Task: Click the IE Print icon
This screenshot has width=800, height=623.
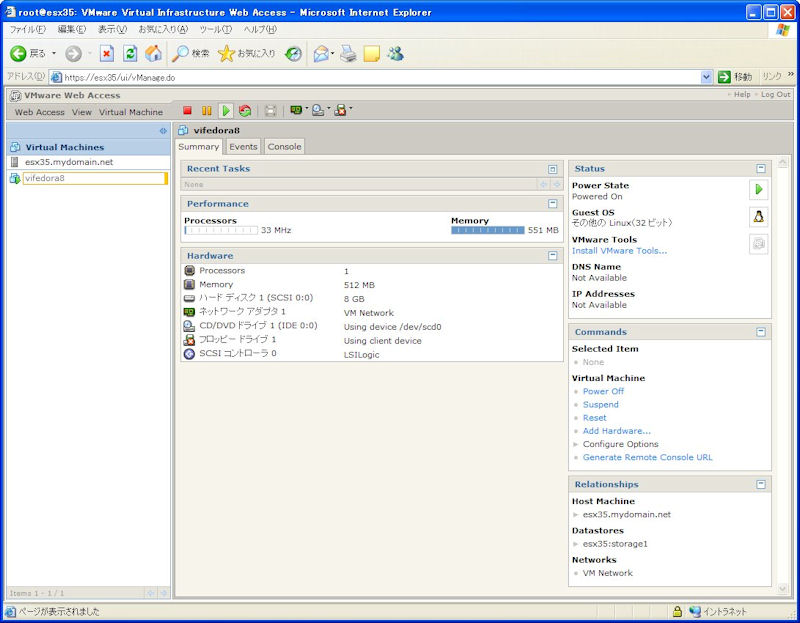Action: pyautogui.click(x=348, y=54)
